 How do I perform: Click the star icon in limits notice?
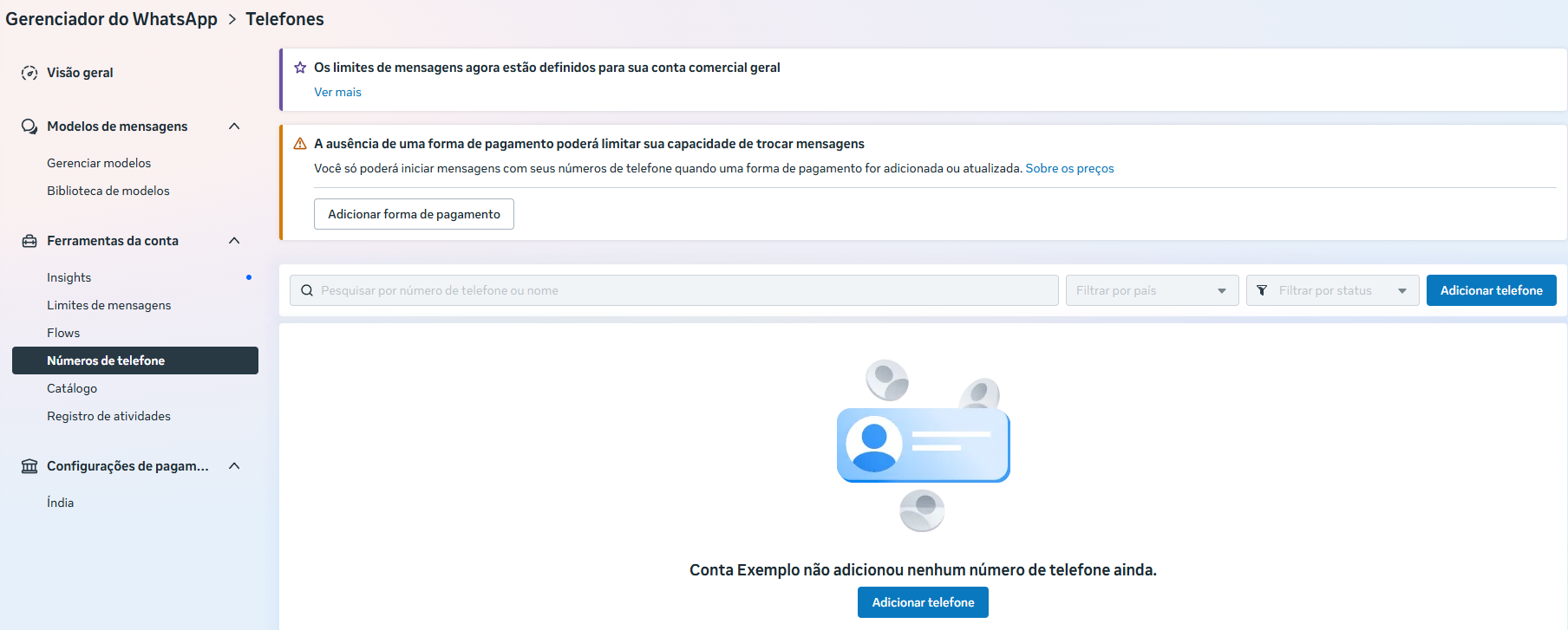[300, 68]
